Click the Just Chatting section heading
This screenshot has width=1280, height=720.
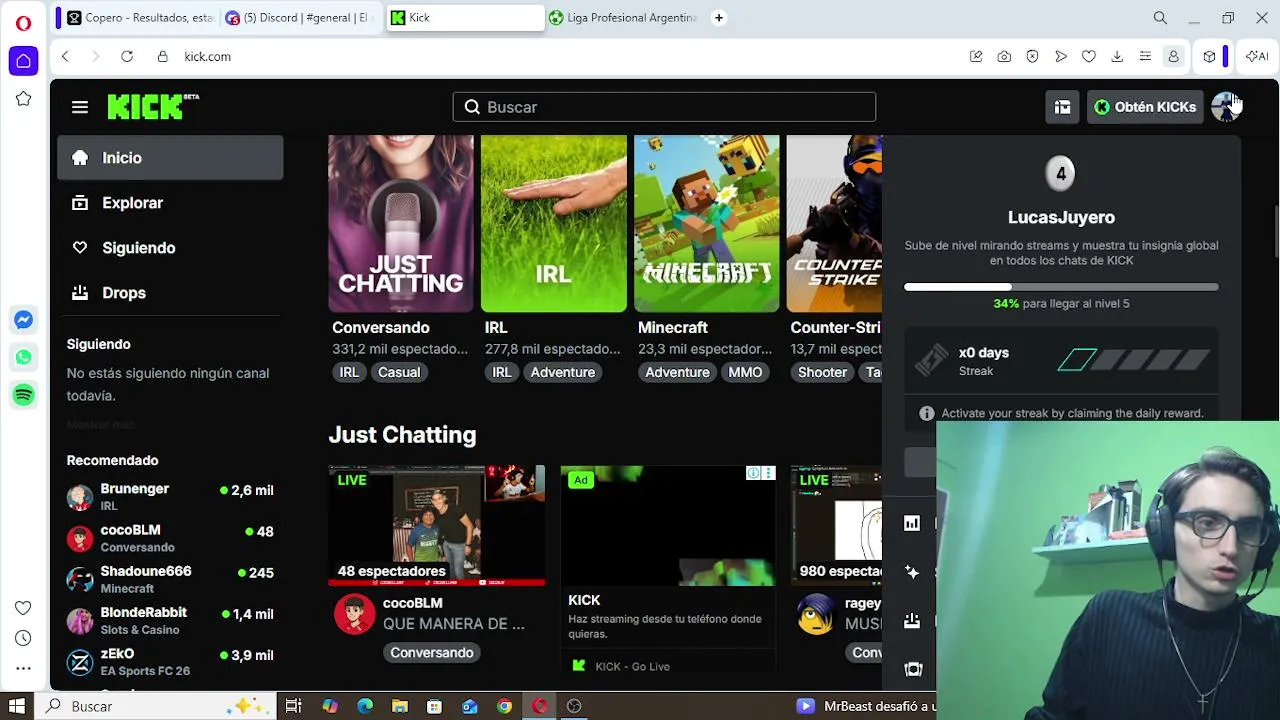[402, 435]
